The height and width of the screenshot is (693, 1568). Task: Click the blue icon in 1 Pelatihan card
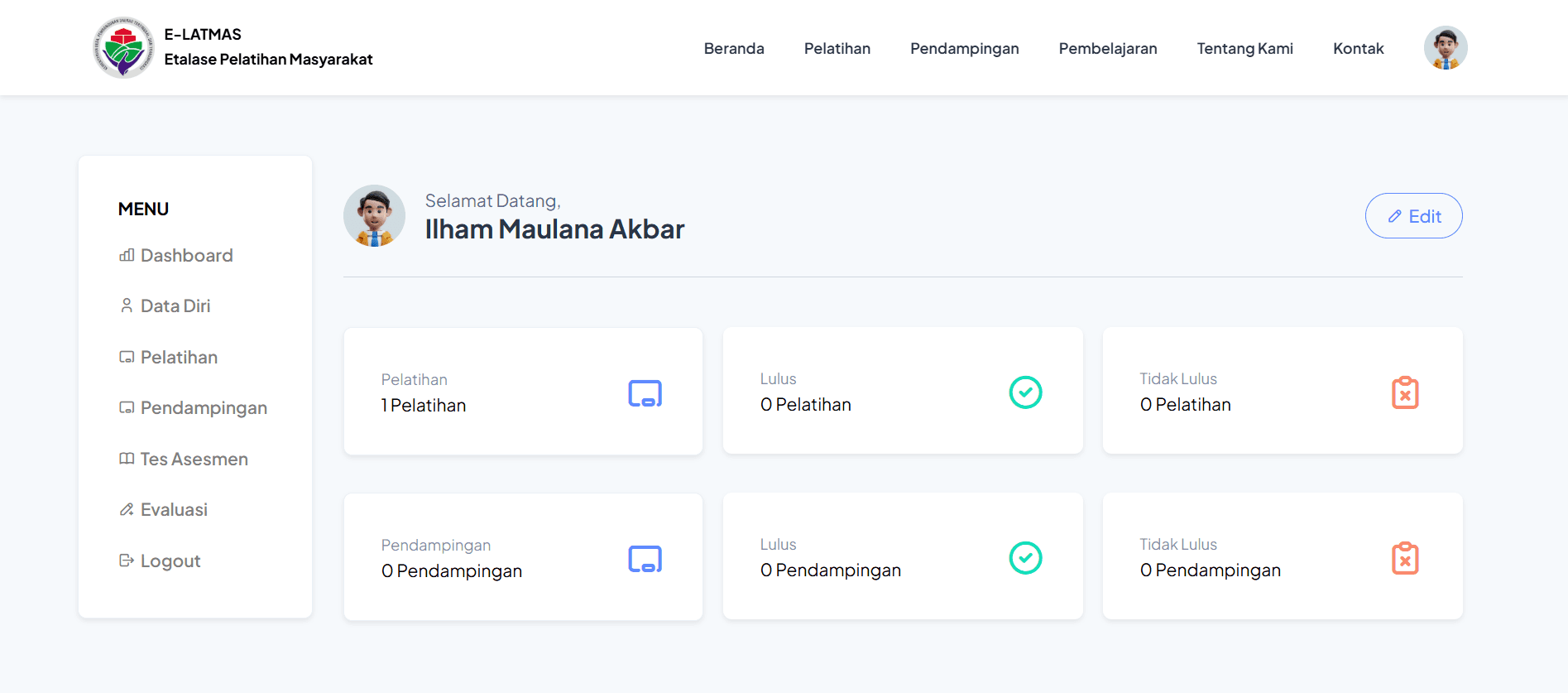click(x=645, y=393)
